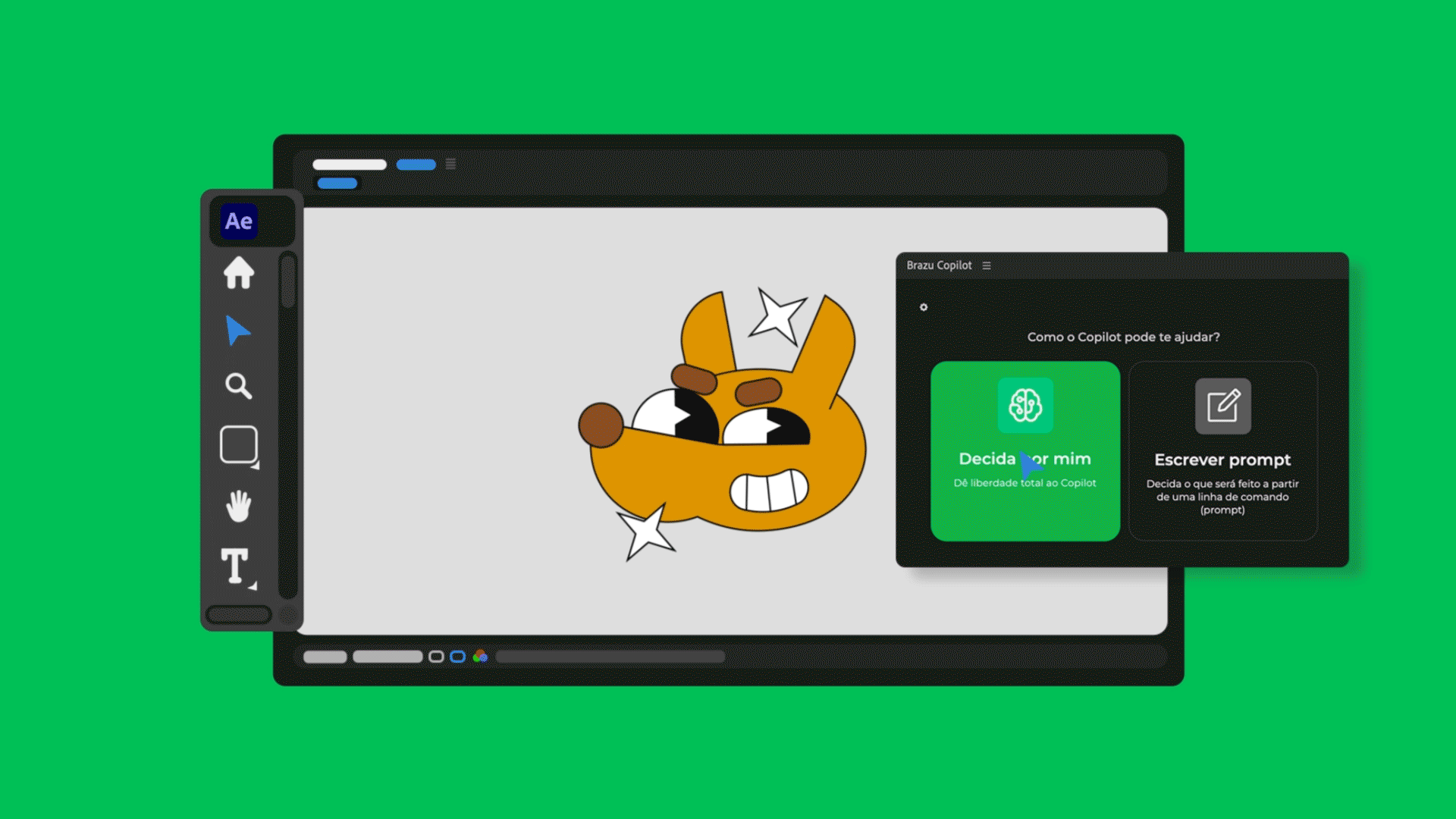
Task: Go to the Home screen icon
Action: [x=239, y=273]
